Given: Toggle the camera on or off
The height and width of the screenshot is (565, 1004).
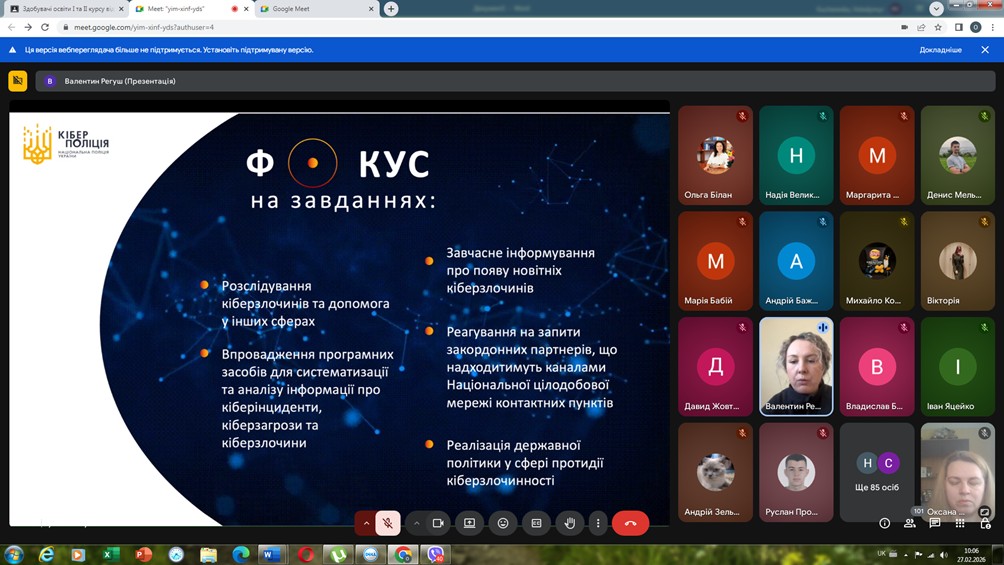Looking at the screenshot, I should click(x=438, y=523).
